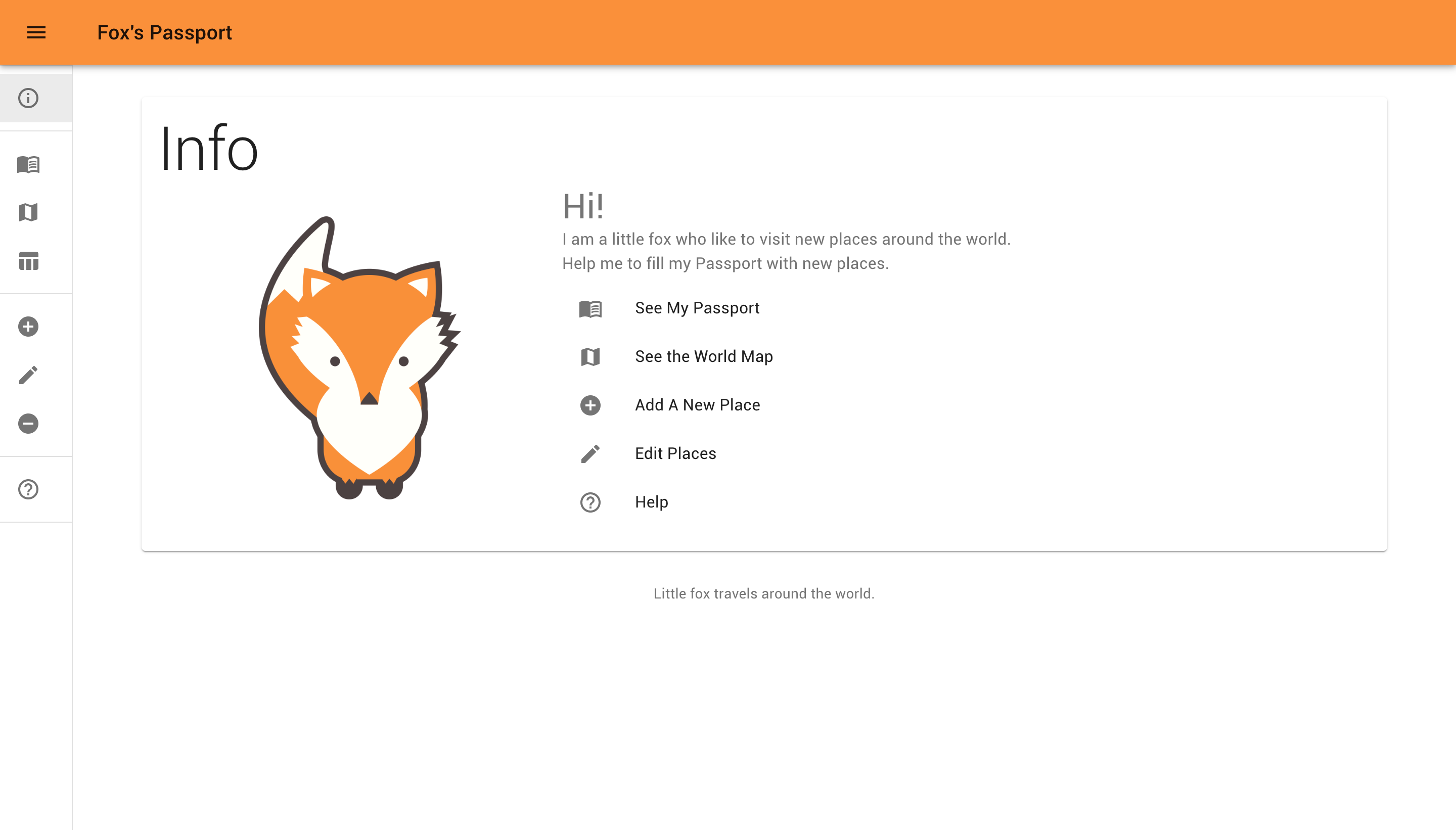Screen dimensions: 1456x830
Task: Select the world map icon in the sidebar
Action: [27, 212]
